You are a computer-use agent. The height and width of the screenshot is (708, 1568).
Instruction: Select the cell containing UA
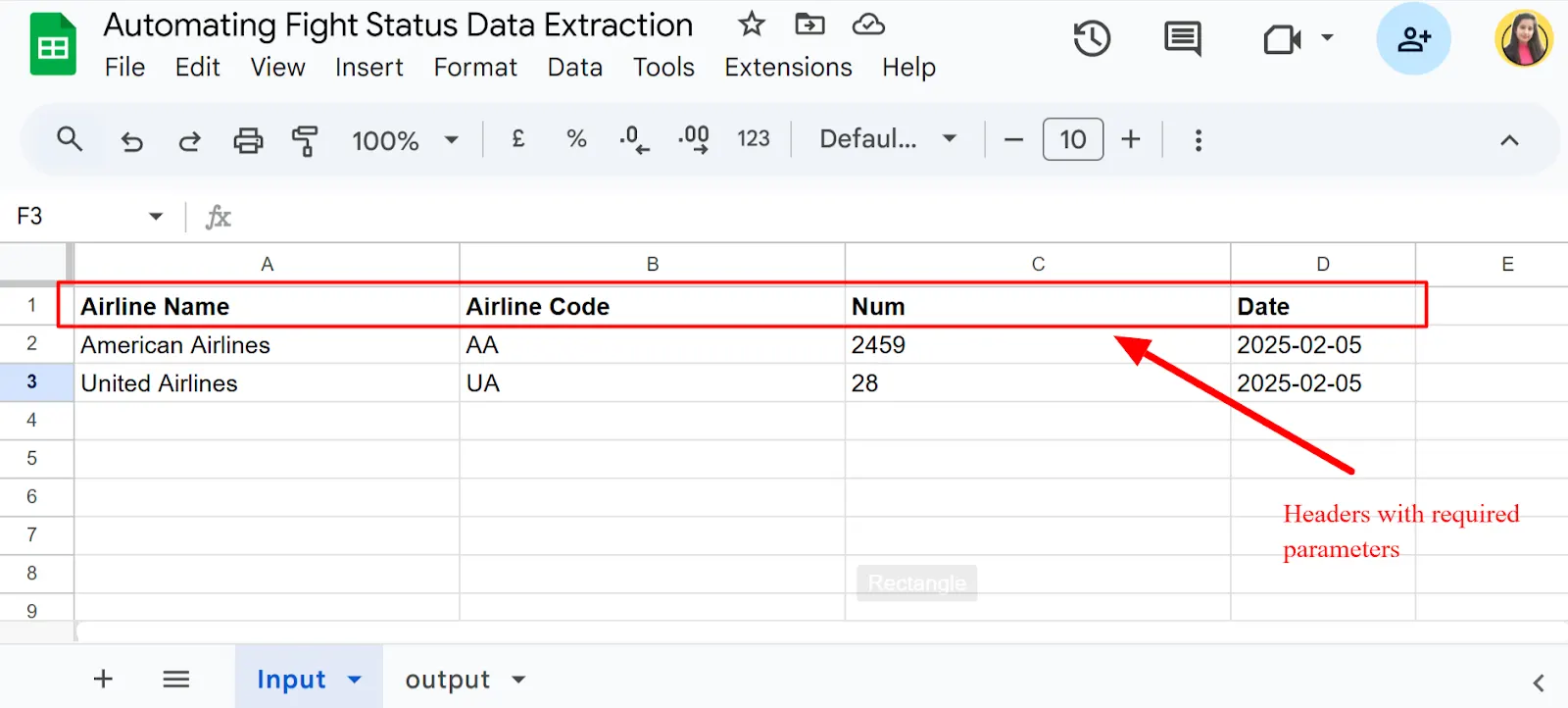click(x=653, y=382)
